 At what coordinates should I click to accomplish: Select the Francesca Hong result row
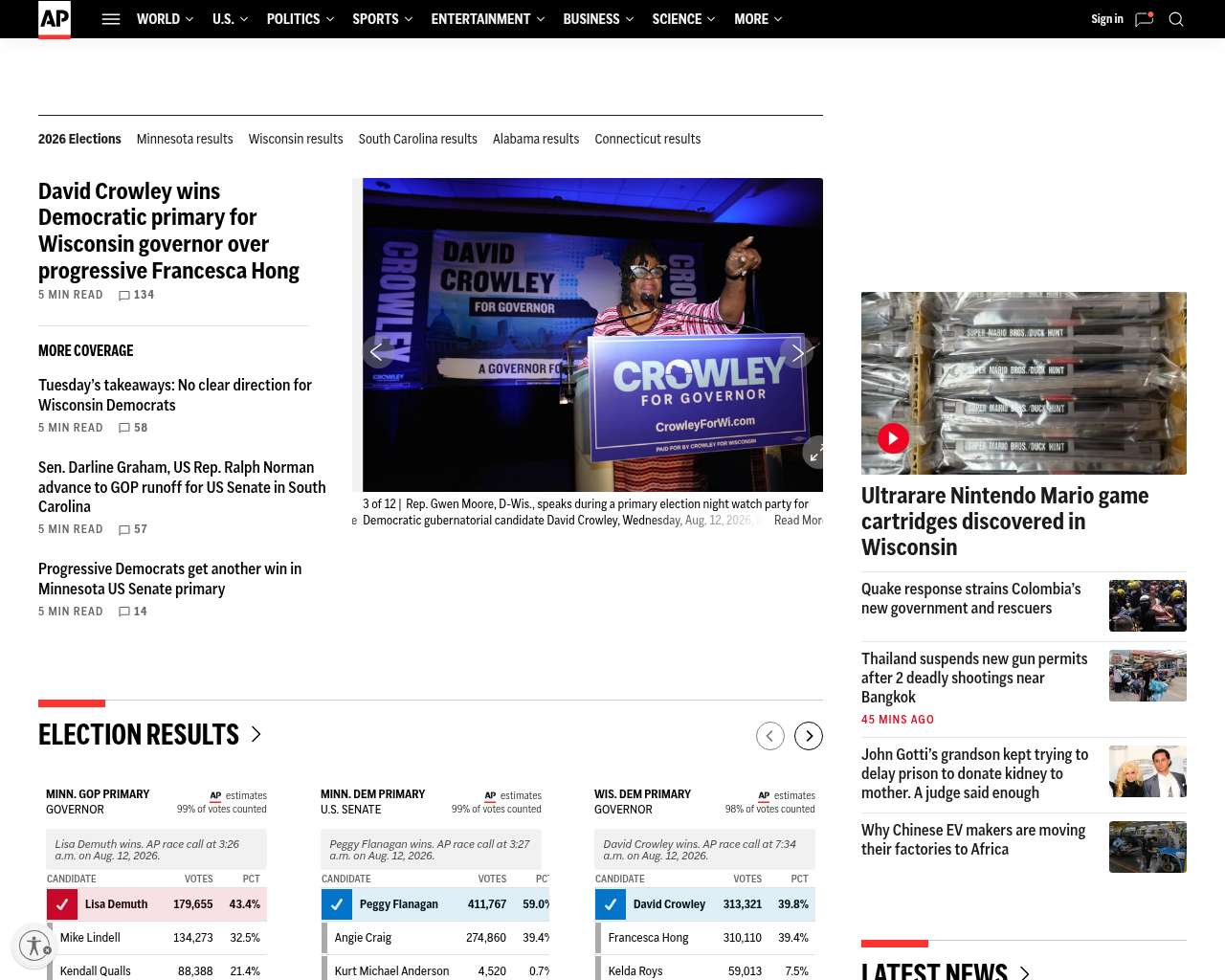point(705,938)
